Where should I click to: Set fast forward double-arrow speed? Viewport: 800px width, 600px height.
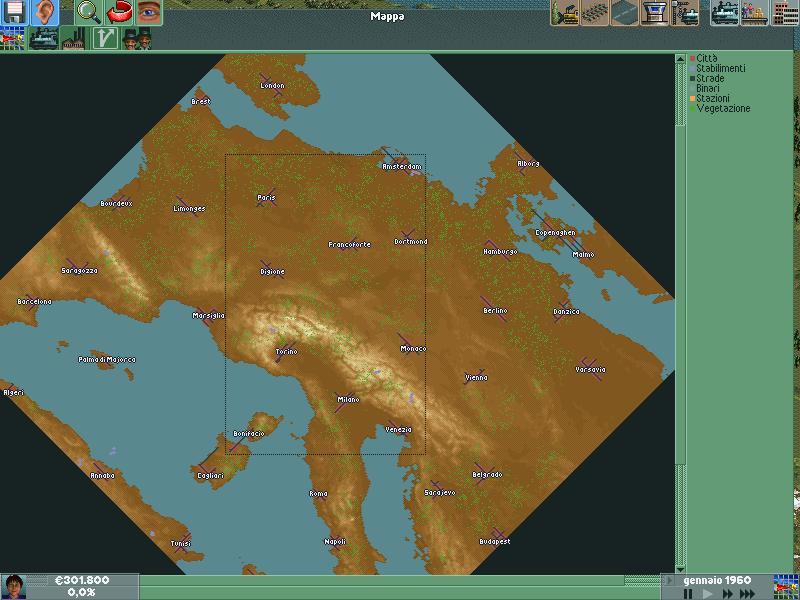[727, 594]
